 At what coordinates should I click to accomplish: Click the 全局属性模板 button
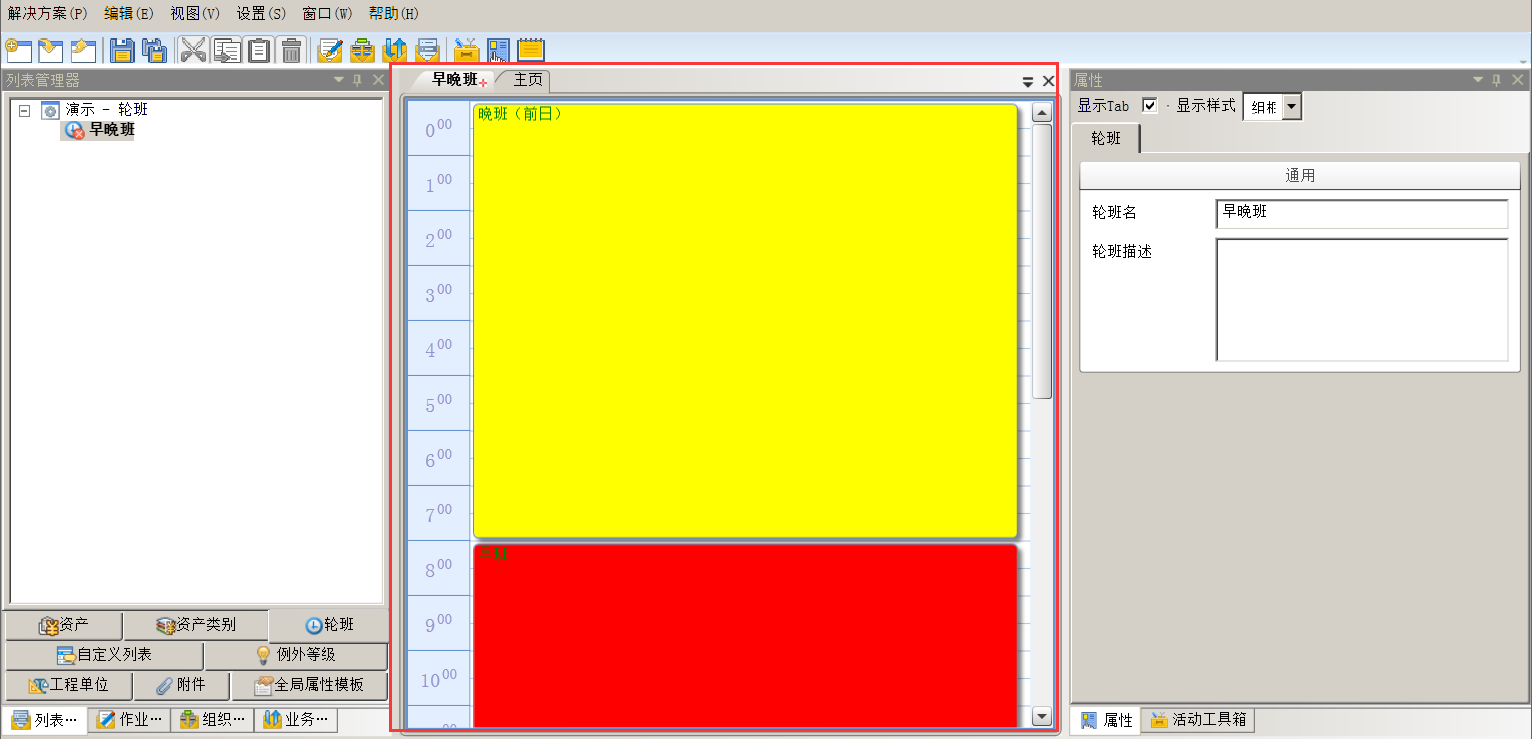pyautogui.click(x=309, y=686)
